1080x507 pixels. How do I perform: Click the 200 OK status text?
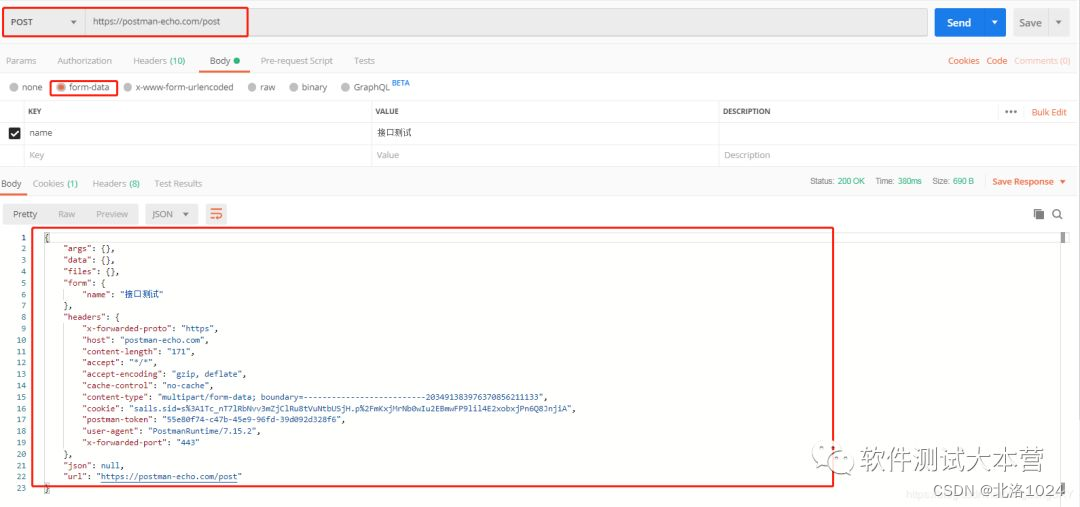(x=851, y=181)
